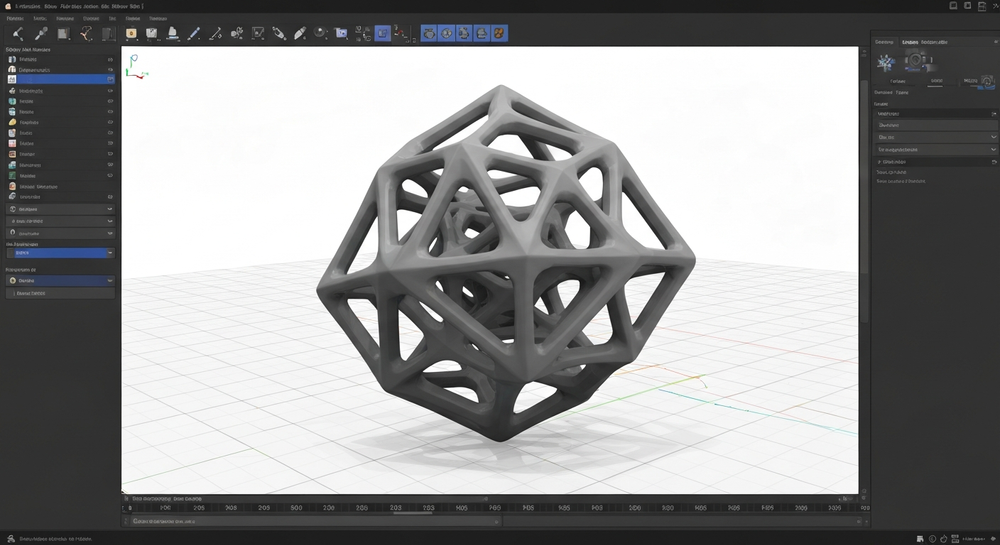Click the first icon in blue view group
This screenshot has height=545, width=1000.
pyautogui.click(x=430, y=34)
